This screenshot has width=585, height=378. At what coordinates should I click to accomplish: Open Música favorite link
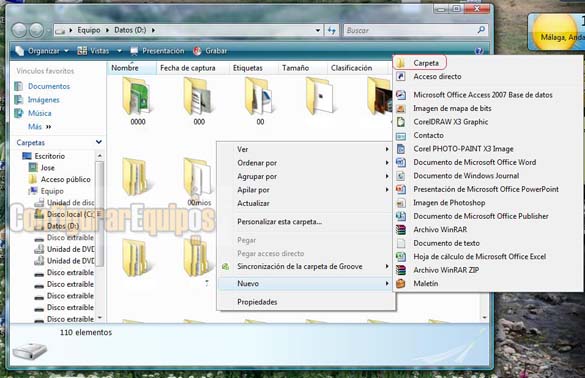pos(40,113)
